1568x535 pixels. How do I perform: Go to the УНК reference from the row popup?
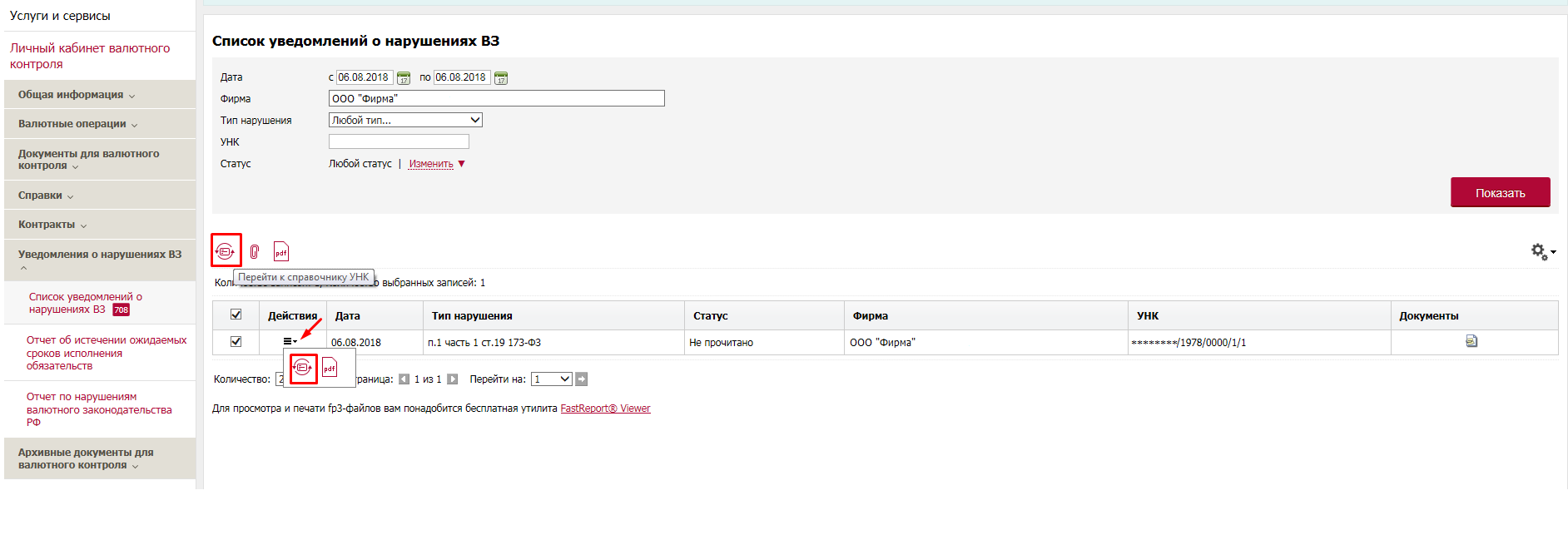(x=304, y=368)
